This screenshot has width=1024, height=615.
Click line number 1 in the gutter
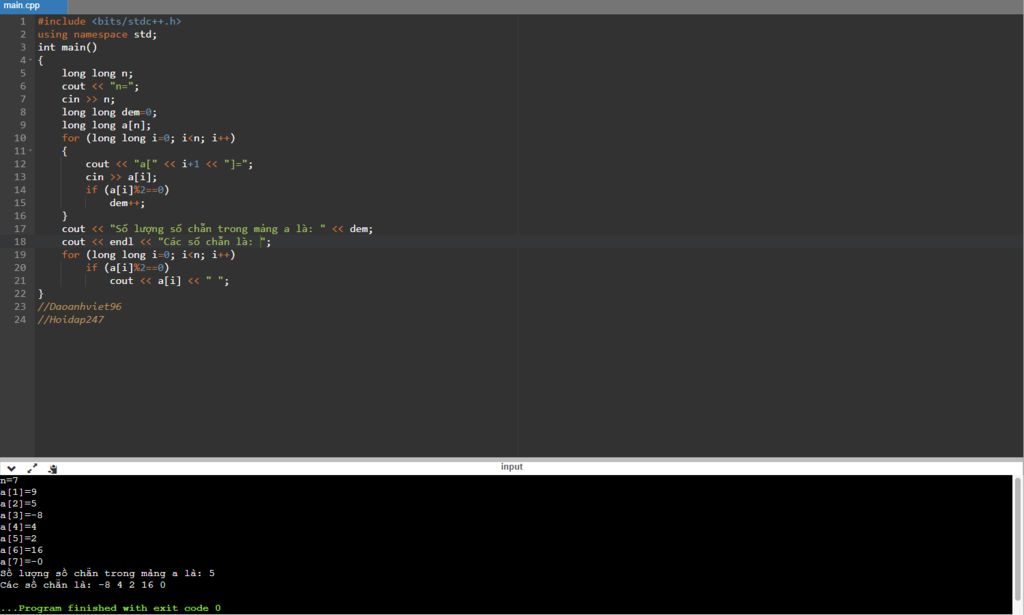(x=23, y=22)
